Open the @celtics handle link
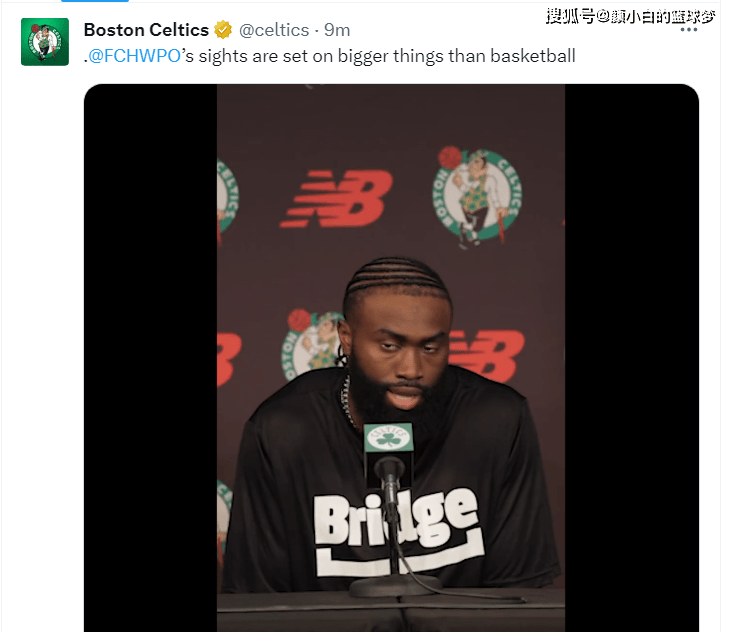This screenshot has height=632, width=730. [x=274, y=30]
